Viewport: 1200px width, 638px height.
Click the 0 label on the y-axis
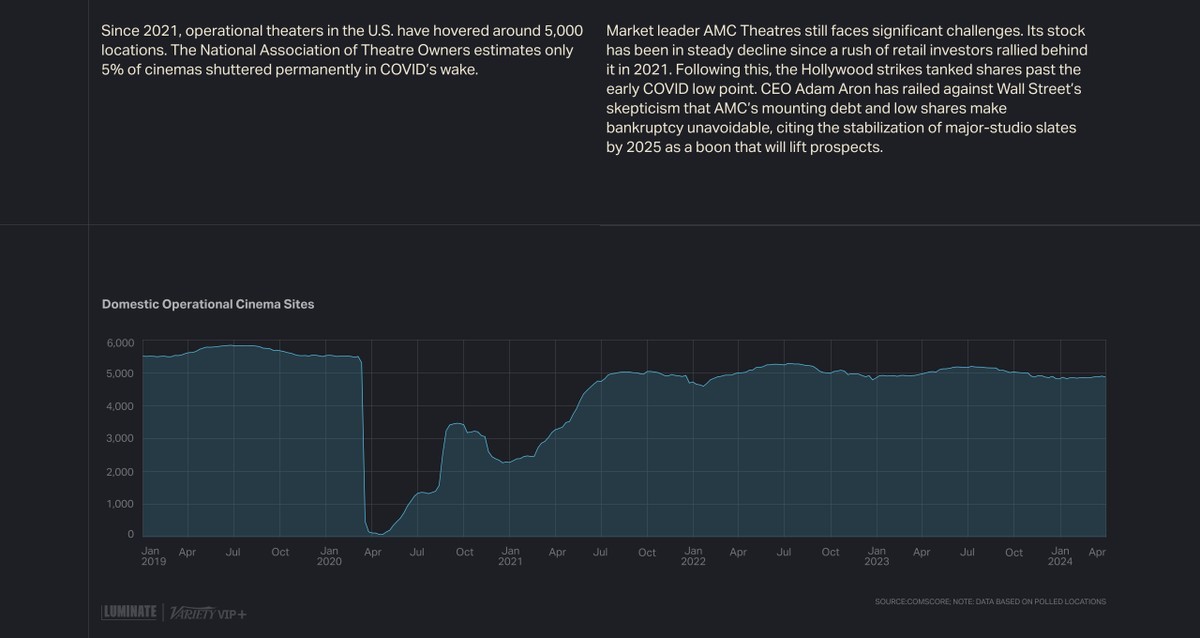click(130, 535)
